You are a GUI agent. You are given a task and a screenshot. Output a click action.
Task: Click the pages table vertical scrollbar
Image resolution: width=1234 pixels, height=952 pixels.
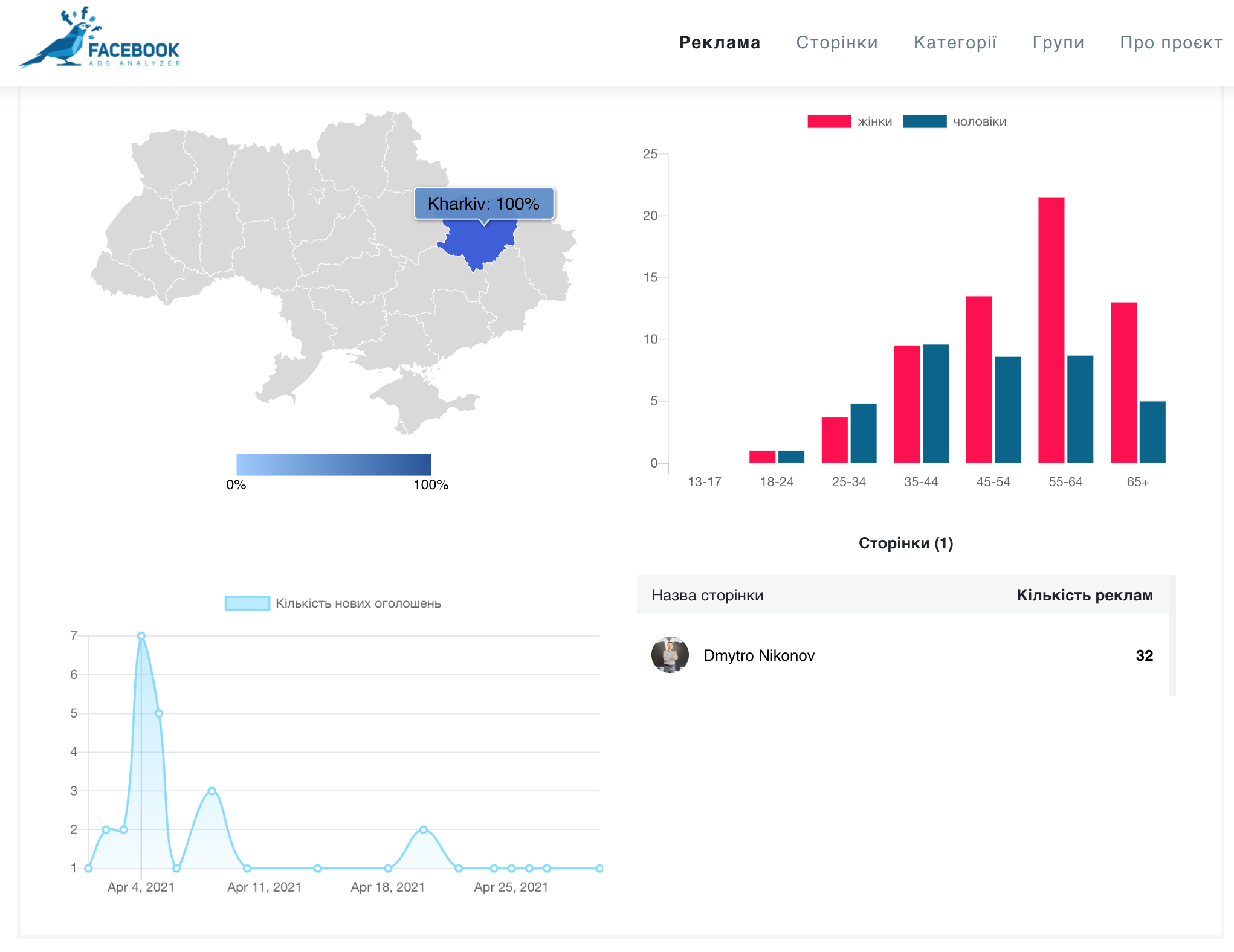(1172, 634)
